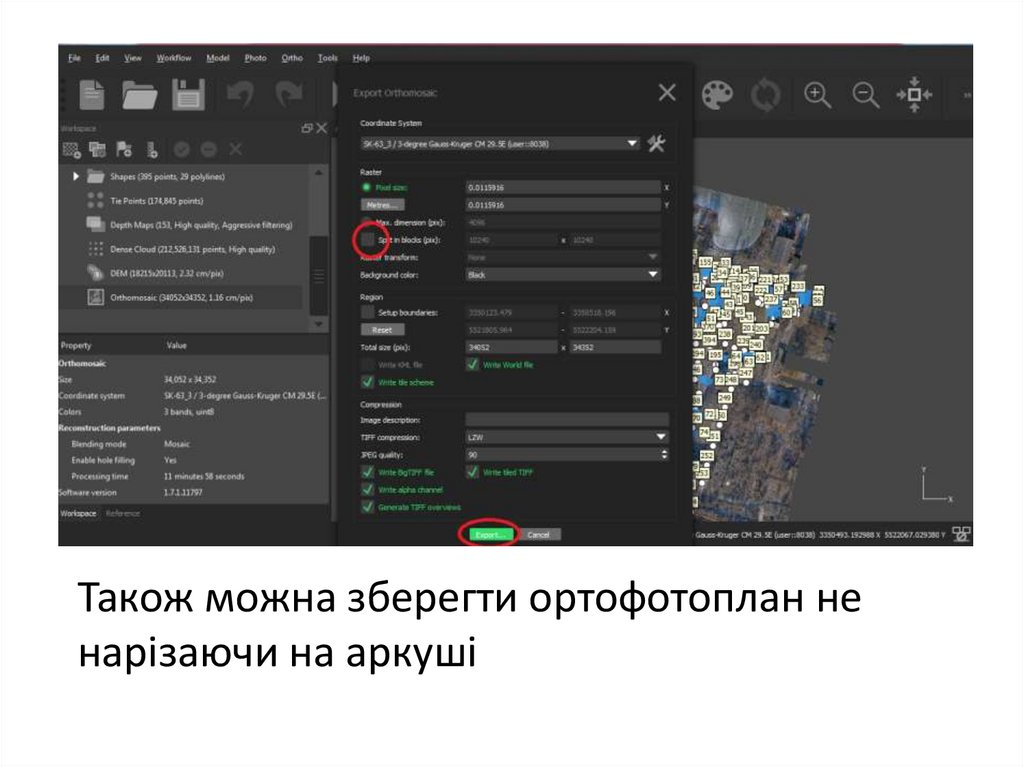Select Dense Cloud item in workspace
Image resolution: width=1024 pixels, height=767 pixels.
(x=193, y=249)
